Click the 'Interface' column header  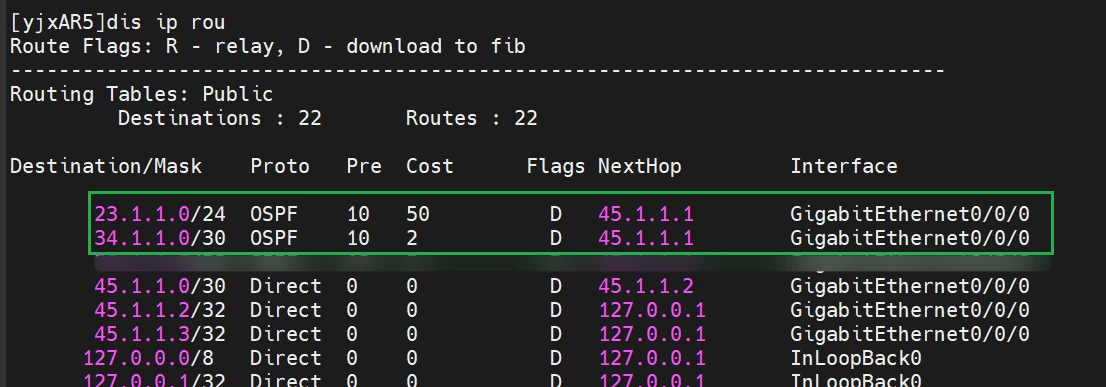(844, 166)
